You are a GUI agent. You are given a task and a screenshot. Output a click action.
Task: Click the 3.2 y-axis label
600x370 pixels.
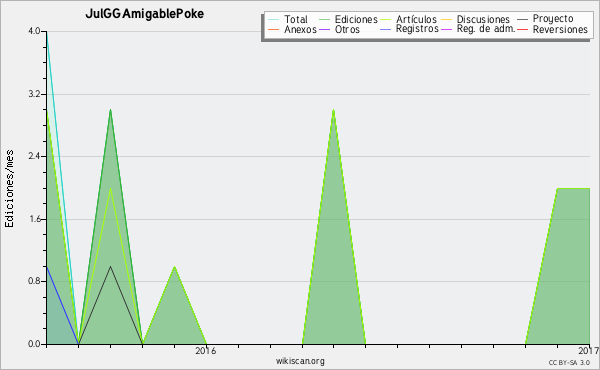pos(34,94)
